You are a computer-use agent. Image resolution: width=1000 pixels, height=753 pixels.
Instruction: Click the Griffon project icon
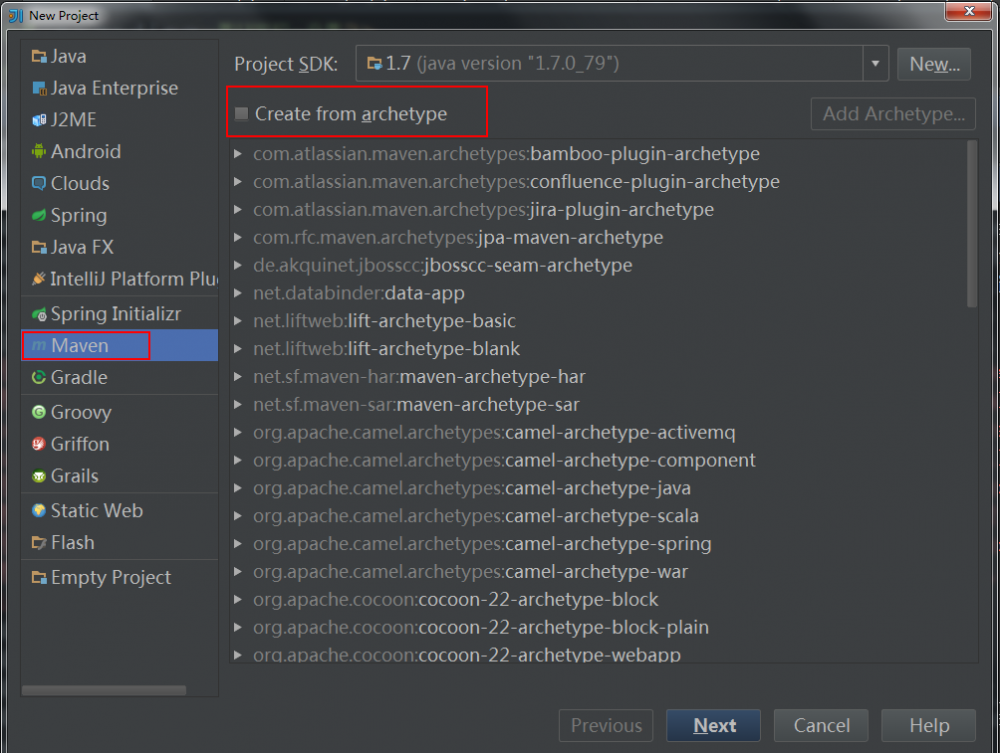[39, 444]
